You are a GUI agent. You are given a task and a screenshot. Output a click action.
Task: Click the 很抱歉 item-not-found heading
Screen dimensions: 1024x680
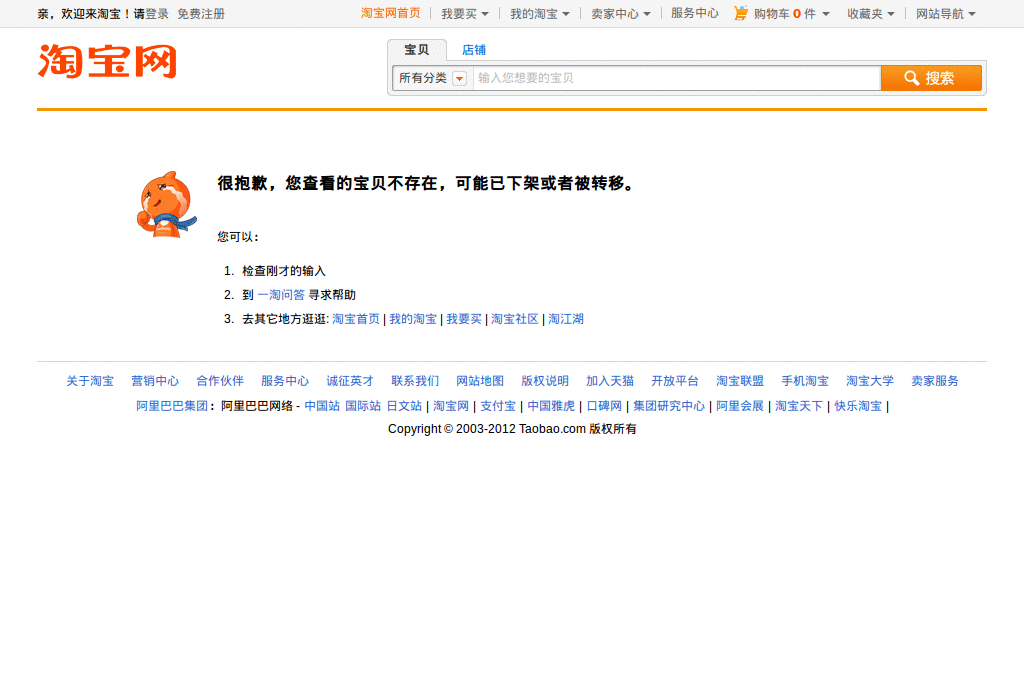click(426, 184)
